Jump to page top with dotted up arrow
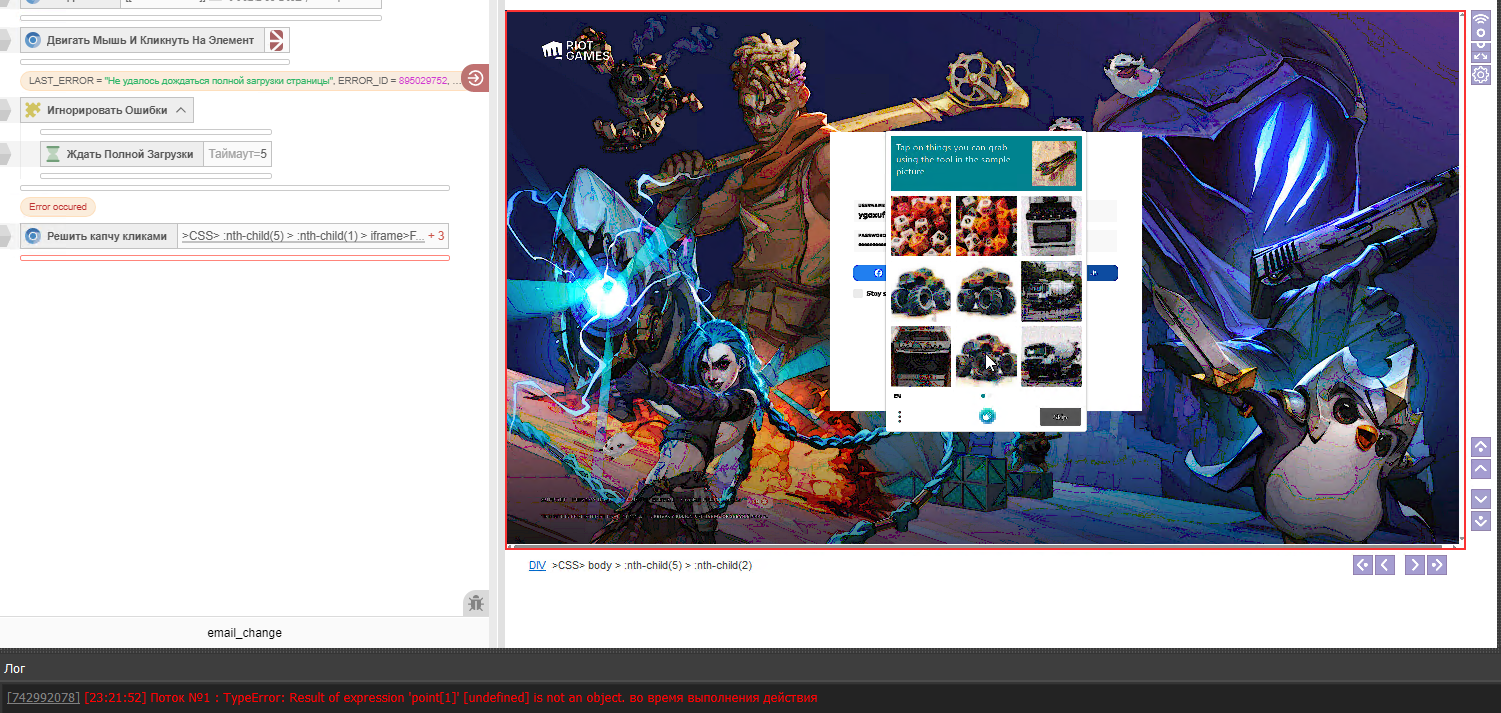Viewport: 1501px width, 713px height. (x=1481, y=447)
